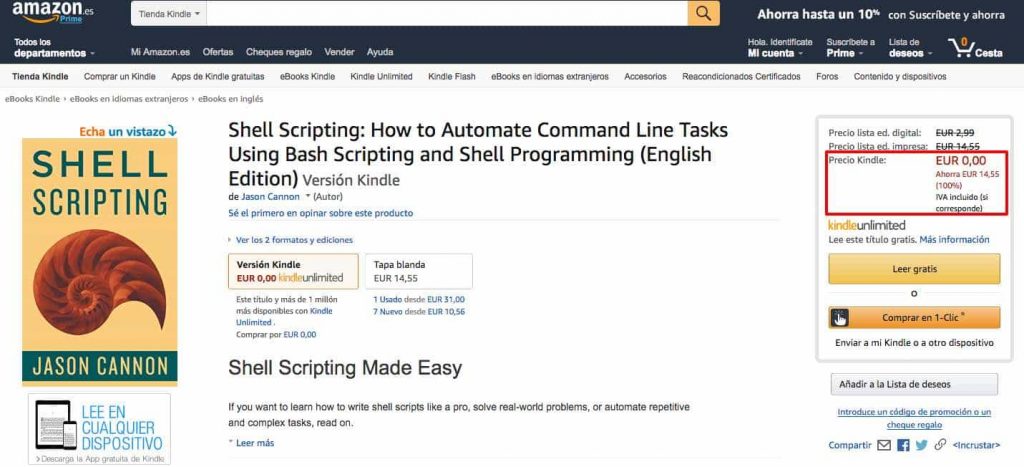Viewport: 1024px width, 467px height.
Task: Share the book on Twitter icon
Action: [921, 445]
